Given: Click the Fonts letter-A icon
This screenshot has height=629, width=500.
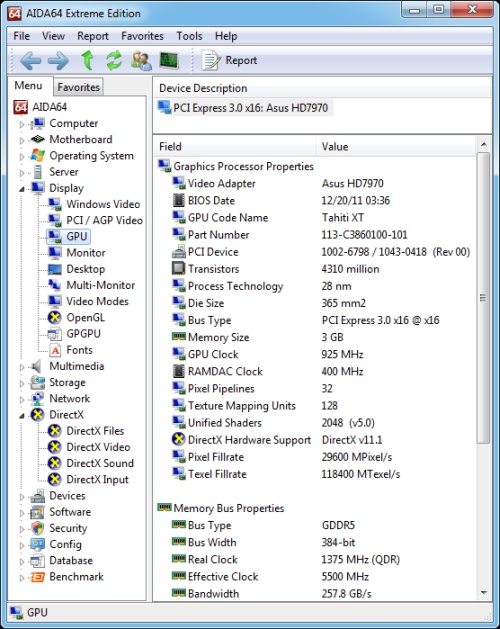Looking at the screenshot, I should [x=55, y=350].
